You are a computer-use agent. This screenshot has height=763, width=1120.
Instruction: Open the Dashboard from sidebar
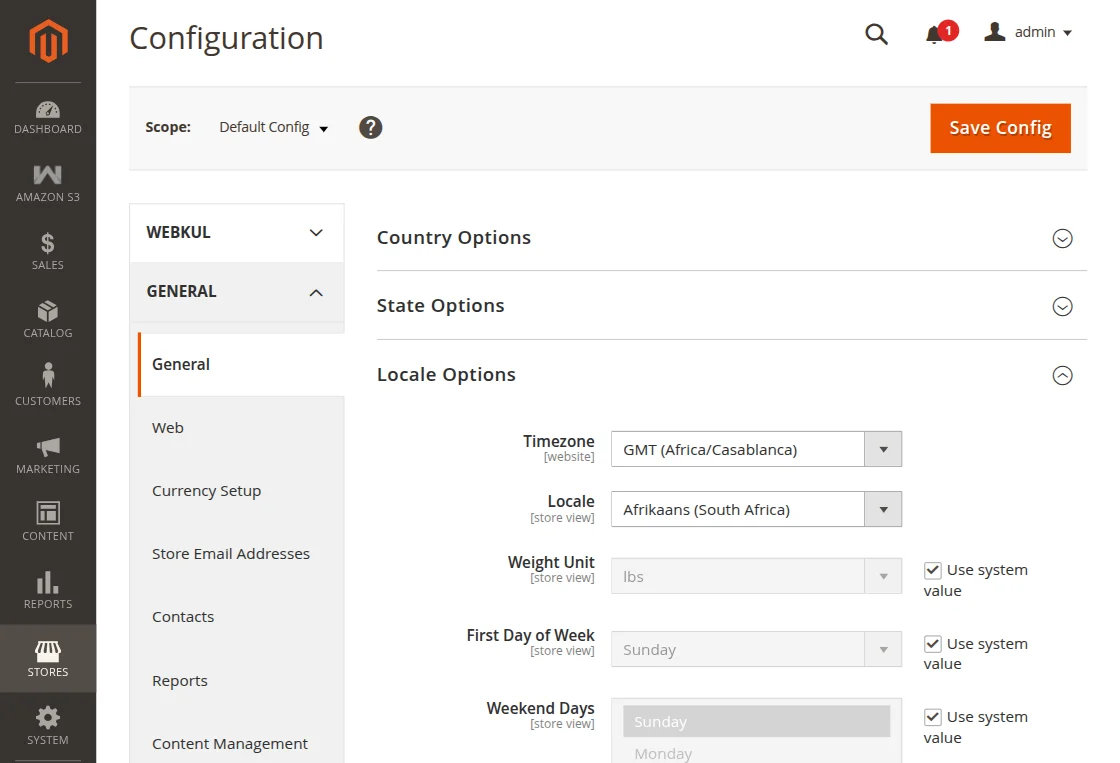tap(48, 117)
